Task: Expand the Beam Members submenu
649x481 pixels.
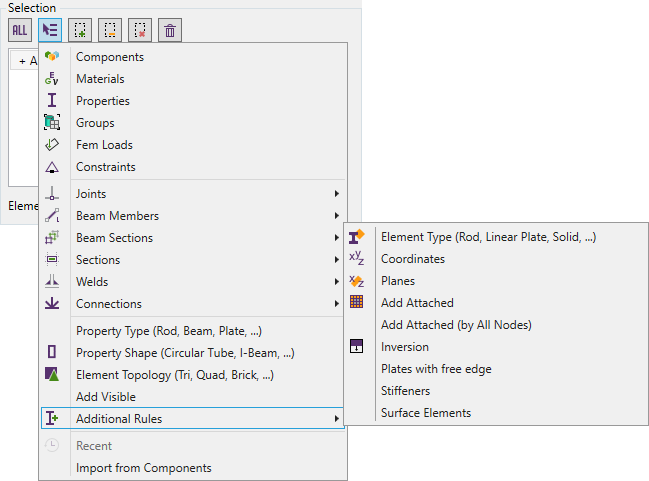Action: (x=336, y=216)
